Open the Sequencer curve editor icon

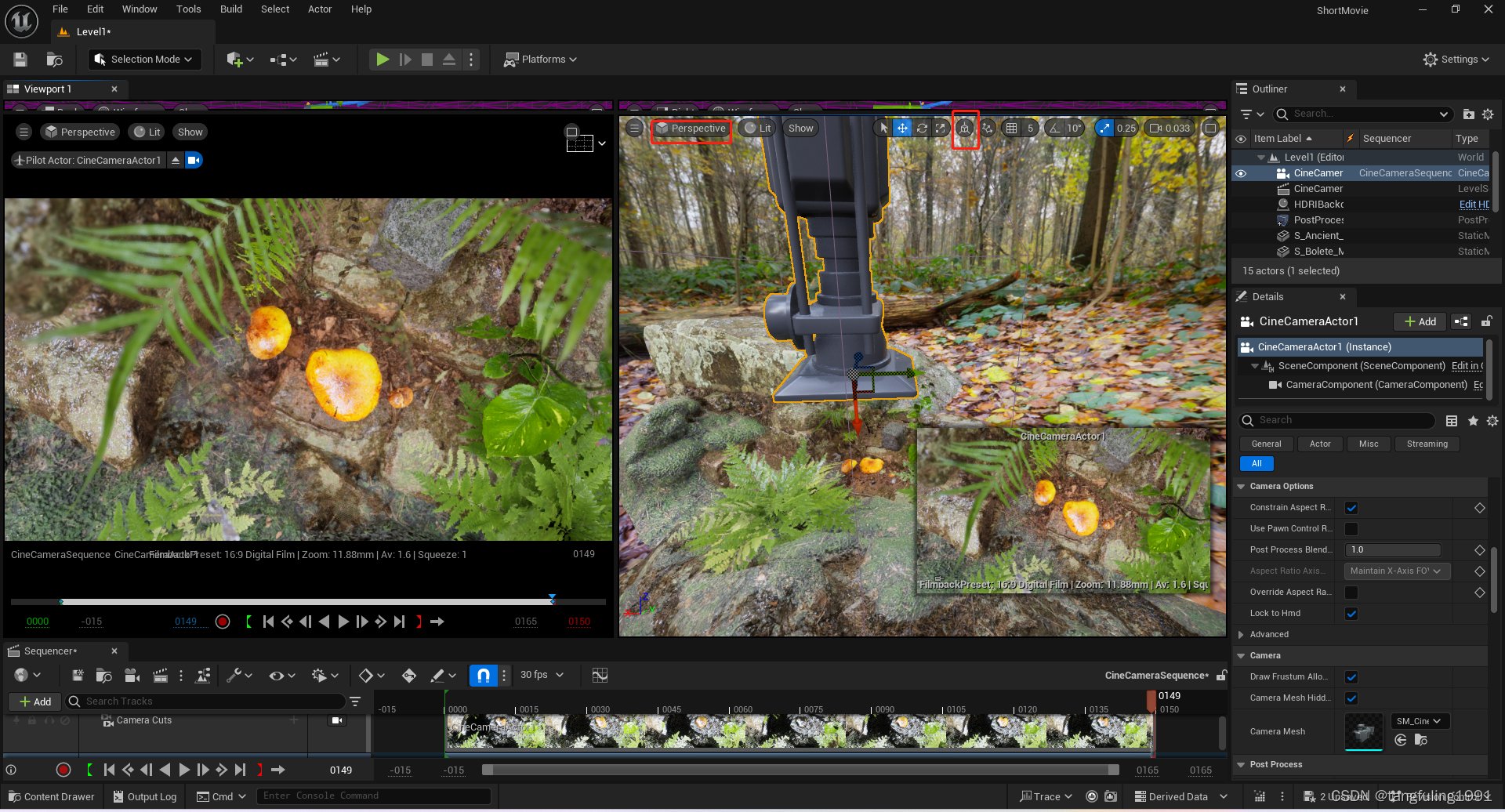[600, 675]
